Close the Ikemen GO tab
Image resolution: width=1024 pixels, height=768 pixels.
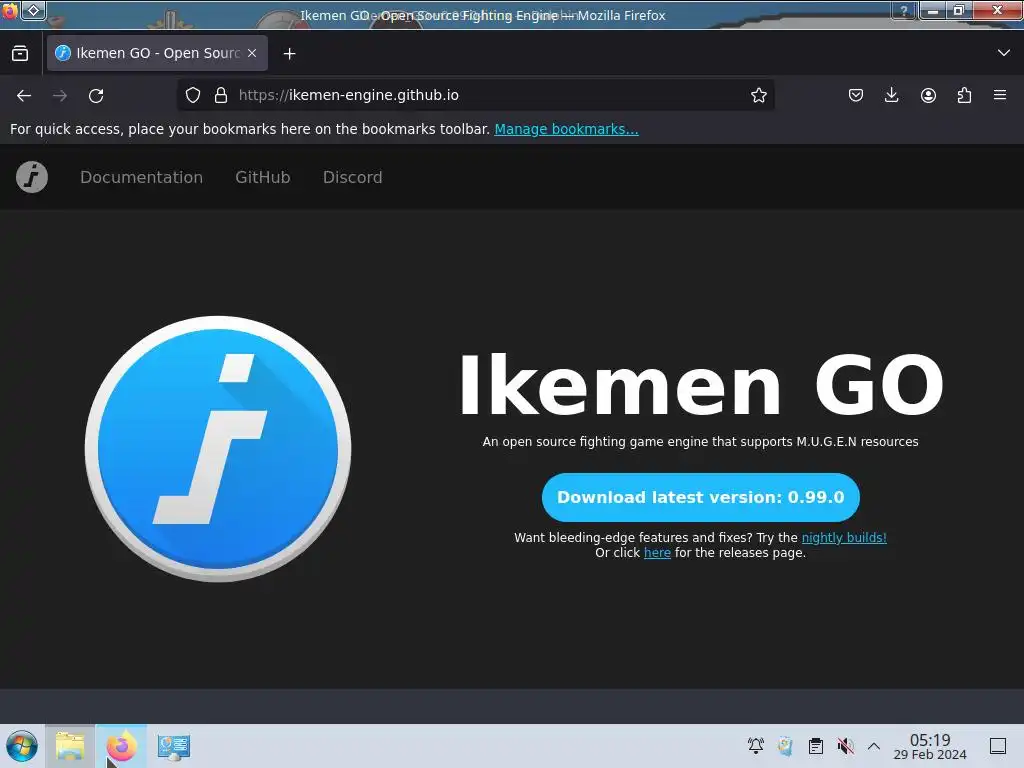252,54
